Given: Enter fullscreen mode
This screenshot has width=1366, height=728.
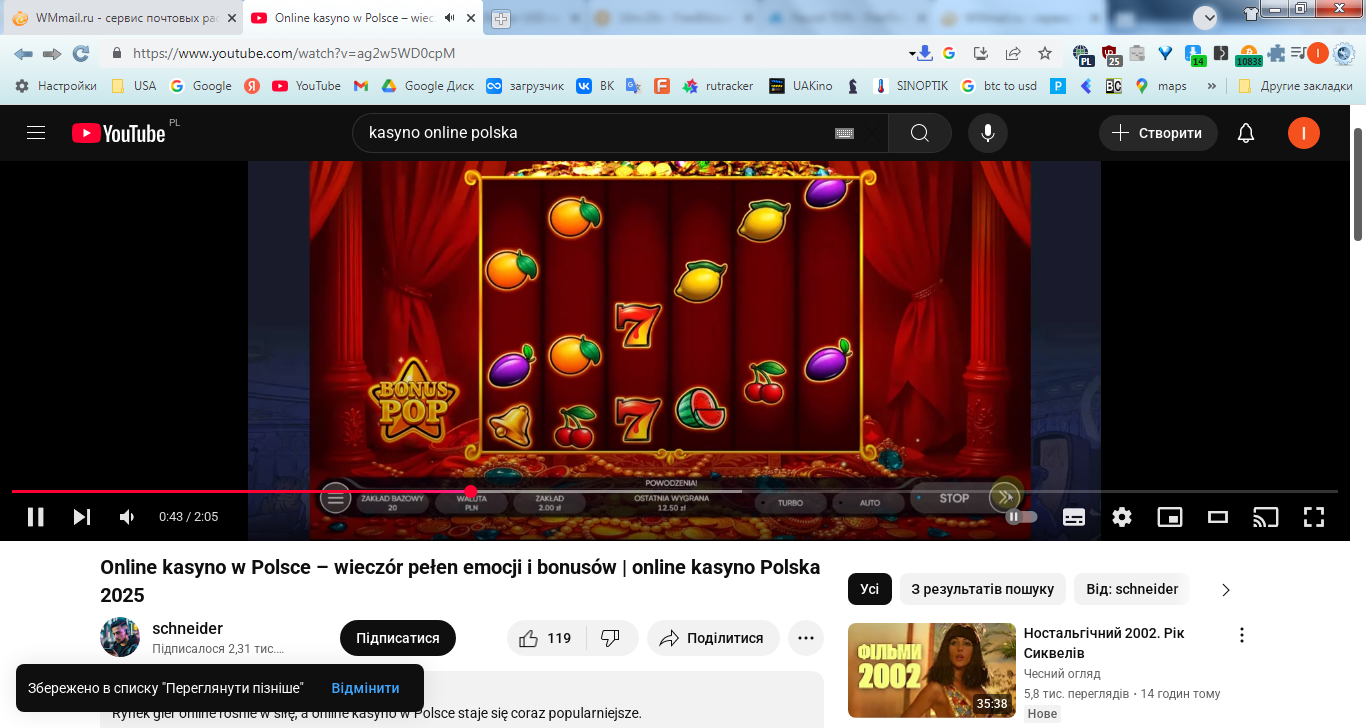Looking at the screenshot, I should (1314, 517).
